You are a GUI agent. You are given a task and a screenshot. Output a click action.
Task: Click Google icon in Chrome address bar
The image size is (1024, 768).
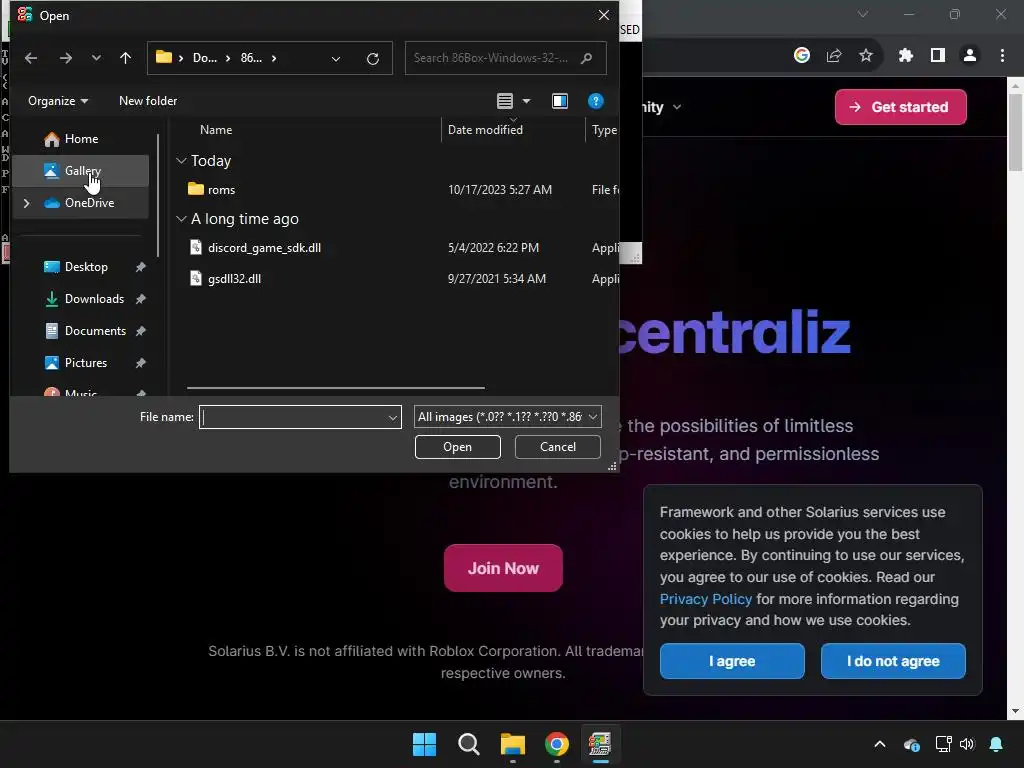click(x=802, y=56)
